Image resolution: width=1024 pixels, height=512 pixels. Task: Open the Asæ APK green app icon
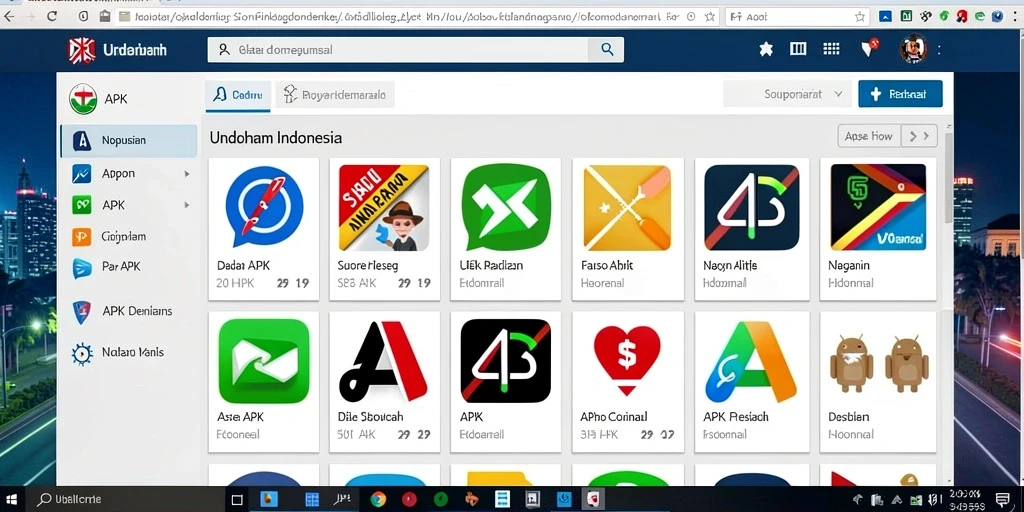(264, 361)
